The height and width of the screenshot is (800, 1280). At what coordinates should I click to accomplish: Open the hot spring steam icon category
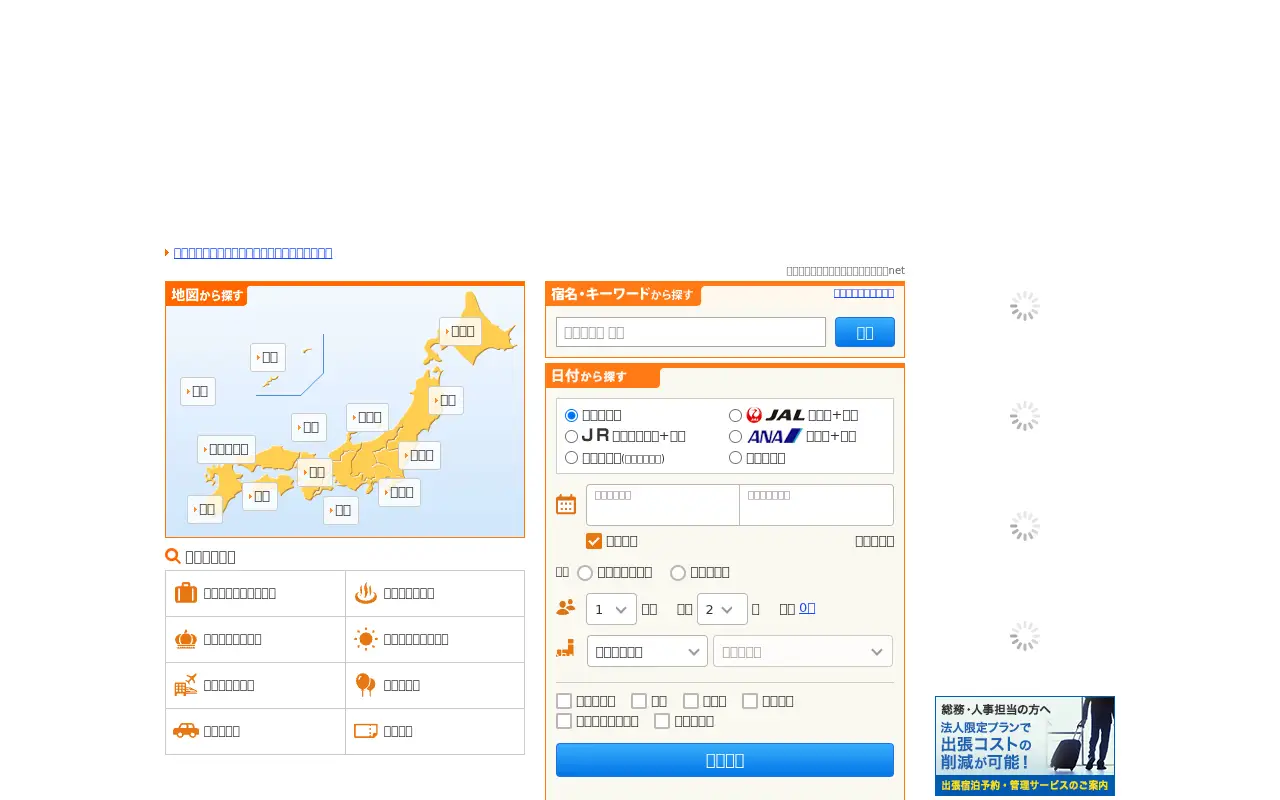[x=435, y=593]
